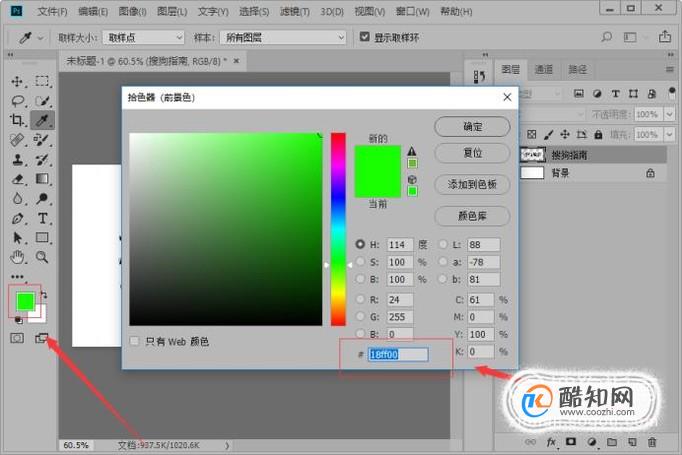Select the Dodge tool
The image size is (682, 455).
42,198
